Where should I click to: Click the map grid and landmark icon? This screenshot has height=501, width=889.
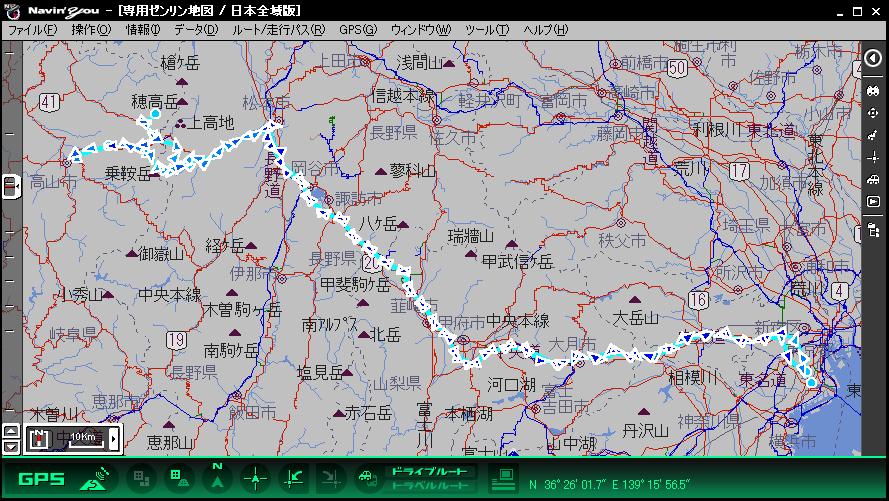coord(179,478)
